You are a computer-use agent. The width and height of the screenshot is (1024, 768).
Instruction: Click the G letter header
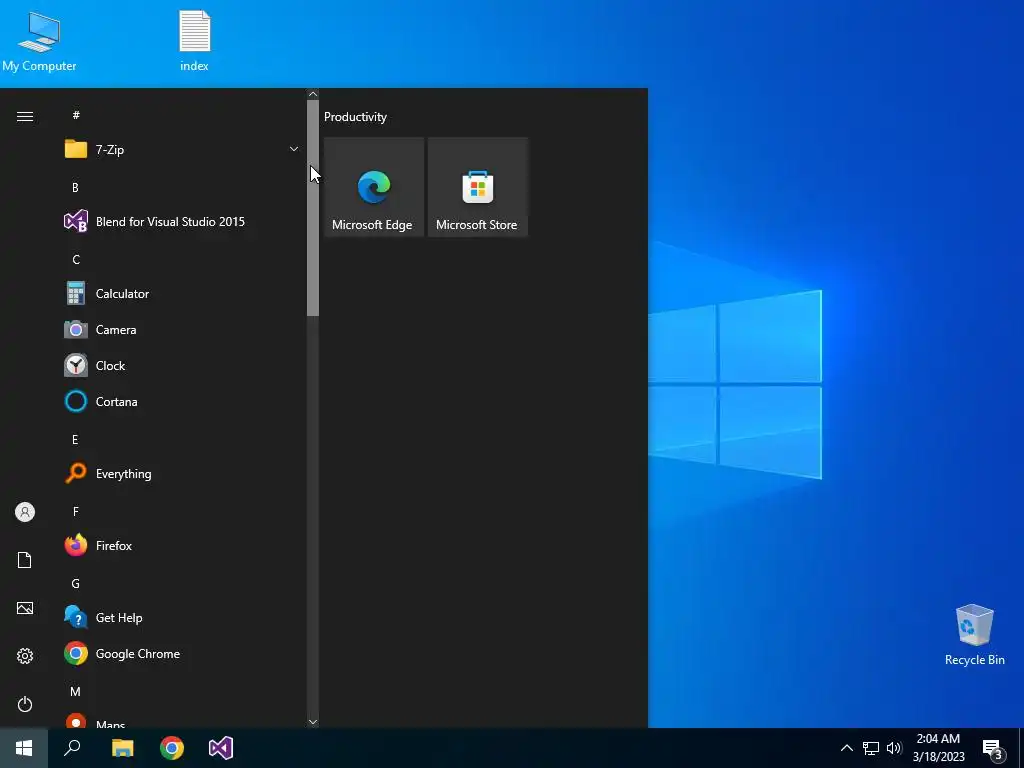pos(76,583)
